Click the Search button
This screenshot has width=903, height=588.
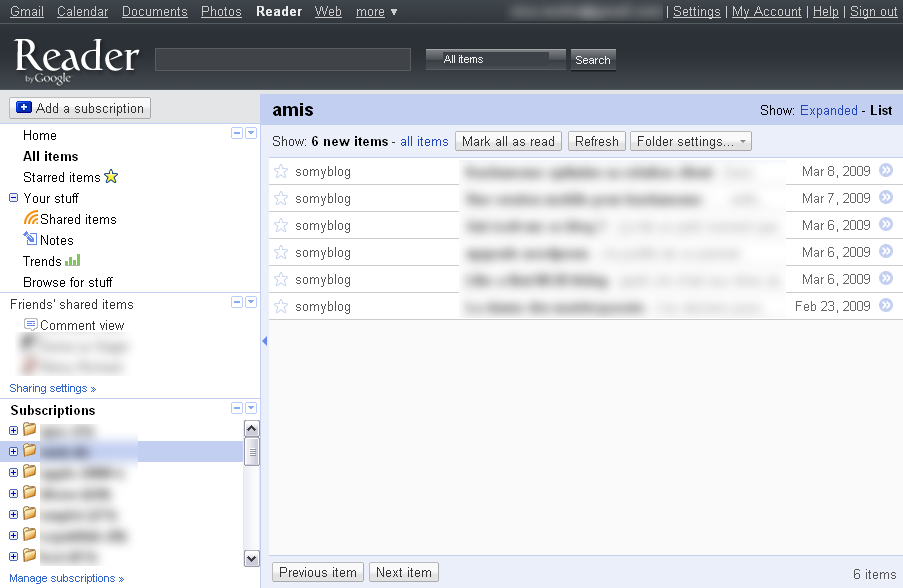[x=593, y=60]
